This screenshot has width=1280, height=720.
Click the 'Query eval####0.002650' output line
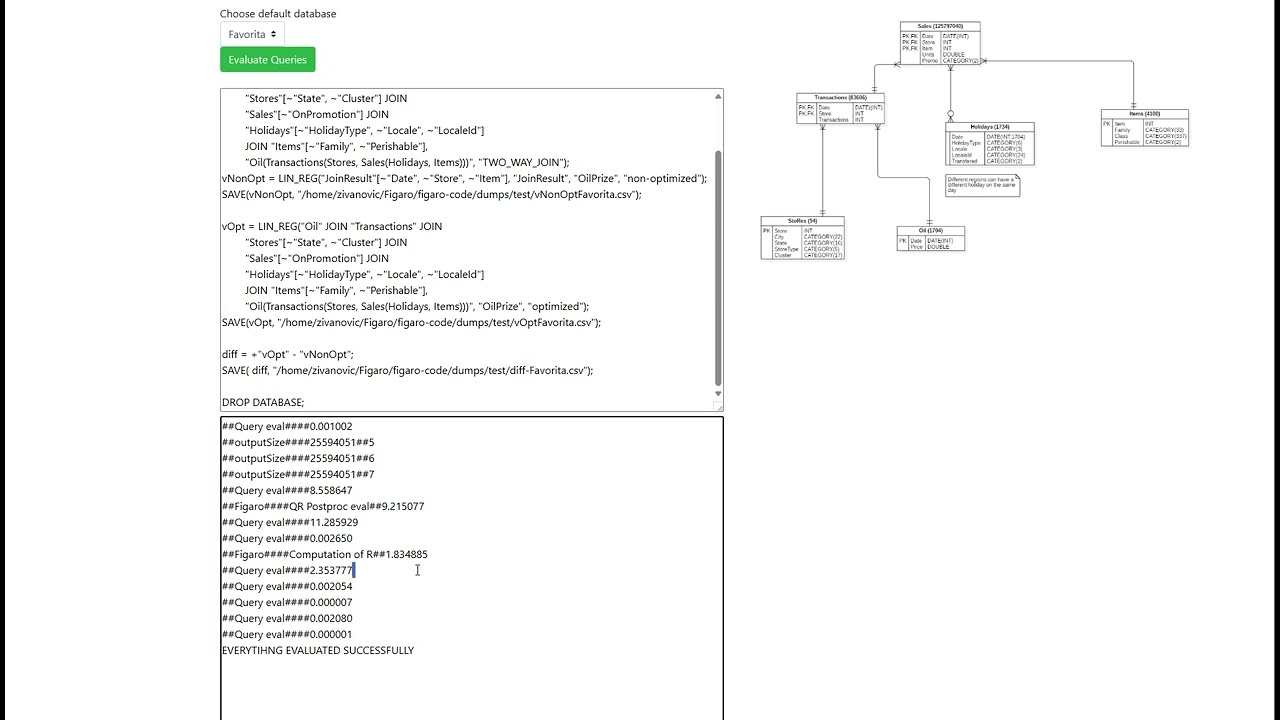287,538
